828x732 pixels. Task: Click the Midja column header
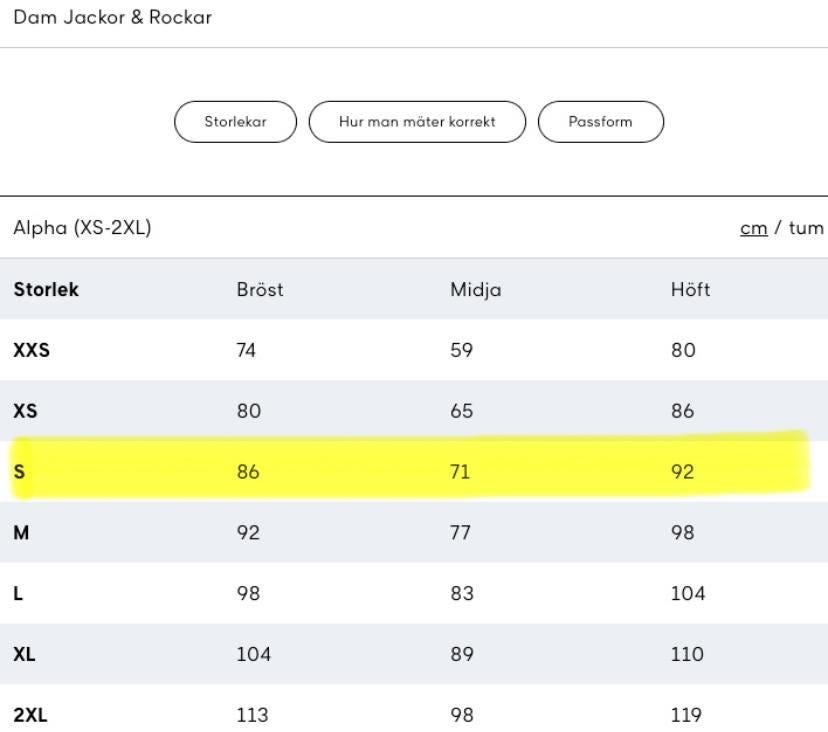pyautogui.click(x=476, y=289)
